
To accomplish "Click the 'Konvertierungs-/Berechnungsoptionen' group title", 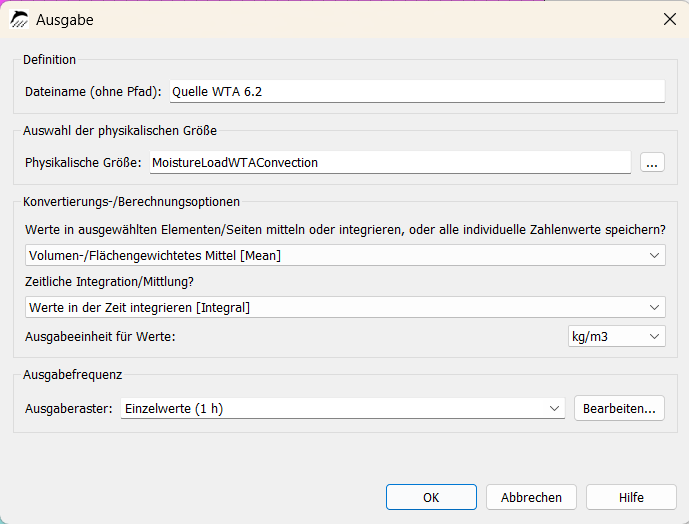I will click(x=131, y=202).
